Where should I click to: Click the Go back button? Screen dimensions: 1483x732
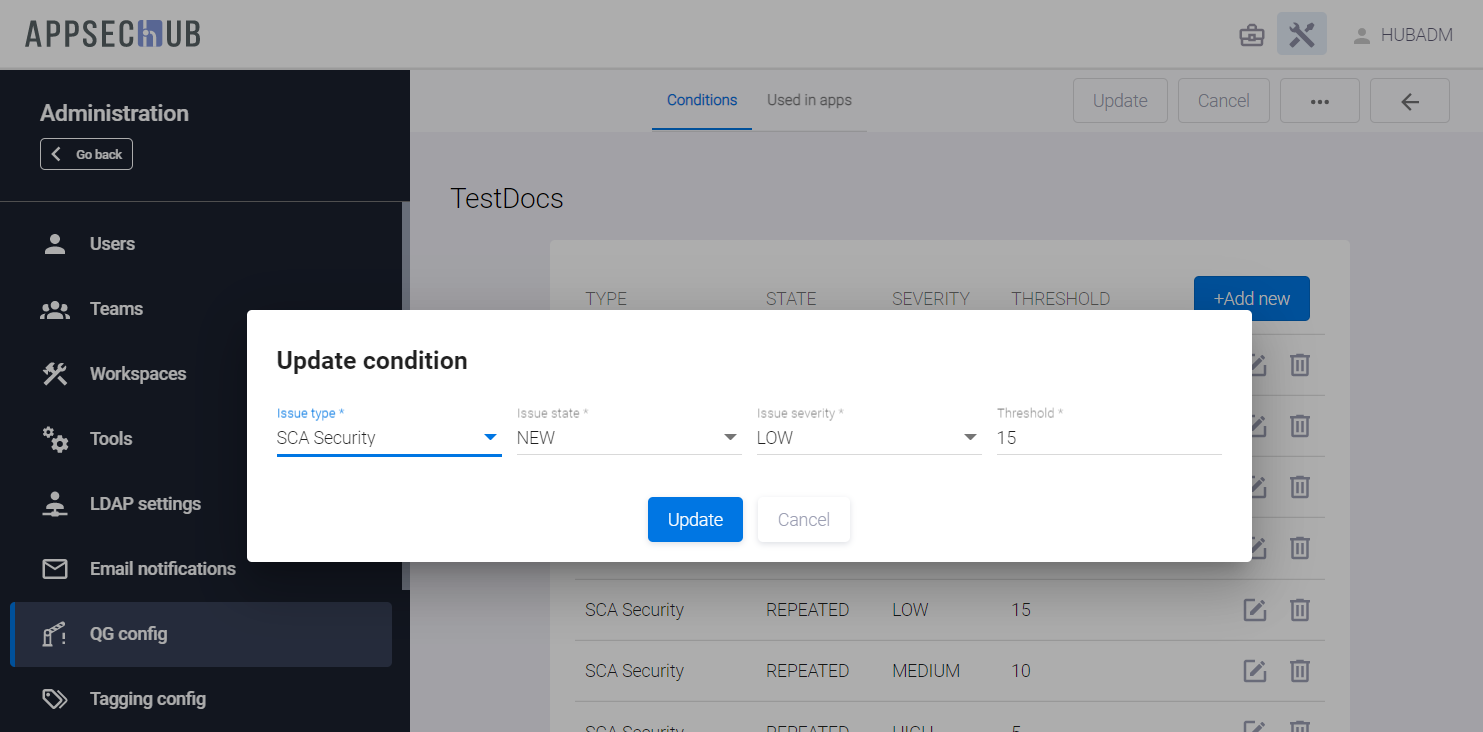(86, 154)
